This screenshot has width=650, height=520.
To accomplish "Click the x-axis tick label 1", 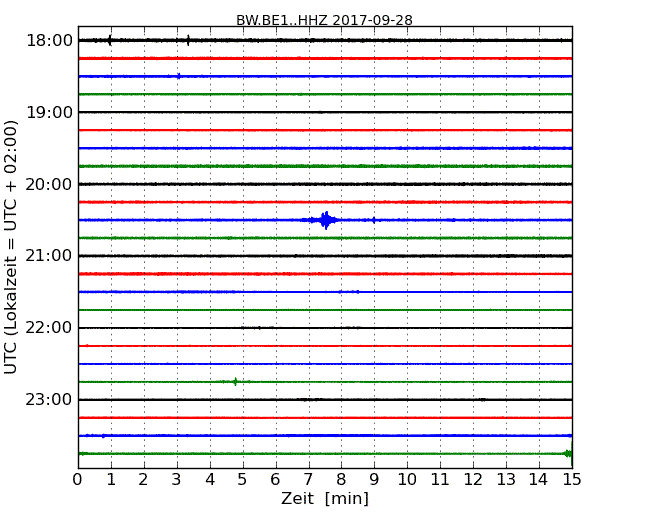I will pos(111,480).
